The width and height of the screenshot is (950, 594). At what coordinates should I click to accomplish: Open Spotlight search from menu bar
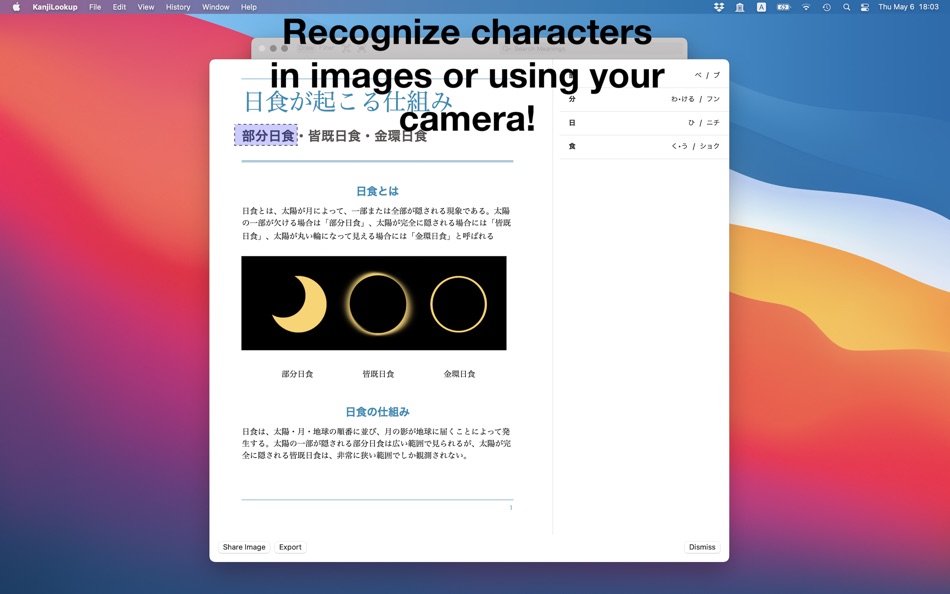[x=846, y=7]
